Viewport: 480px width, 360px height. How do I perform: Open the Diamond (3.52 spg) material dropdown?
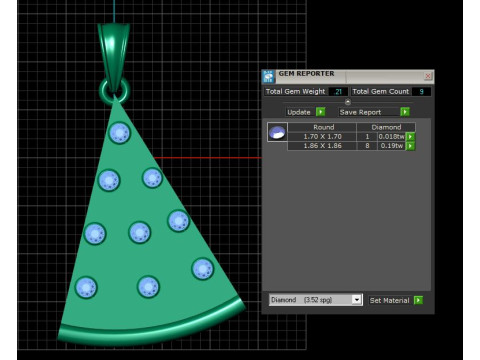[x=357, y=300]
